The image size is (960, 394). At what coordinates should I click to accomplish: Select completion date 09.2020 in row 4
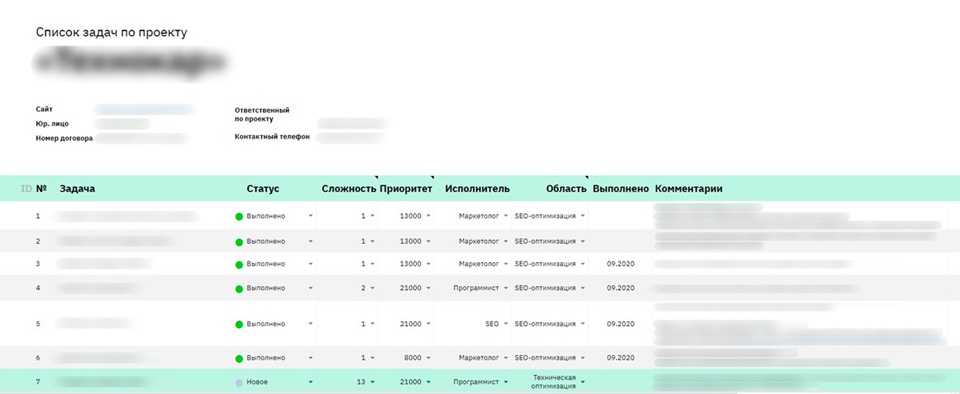(621, 288)
